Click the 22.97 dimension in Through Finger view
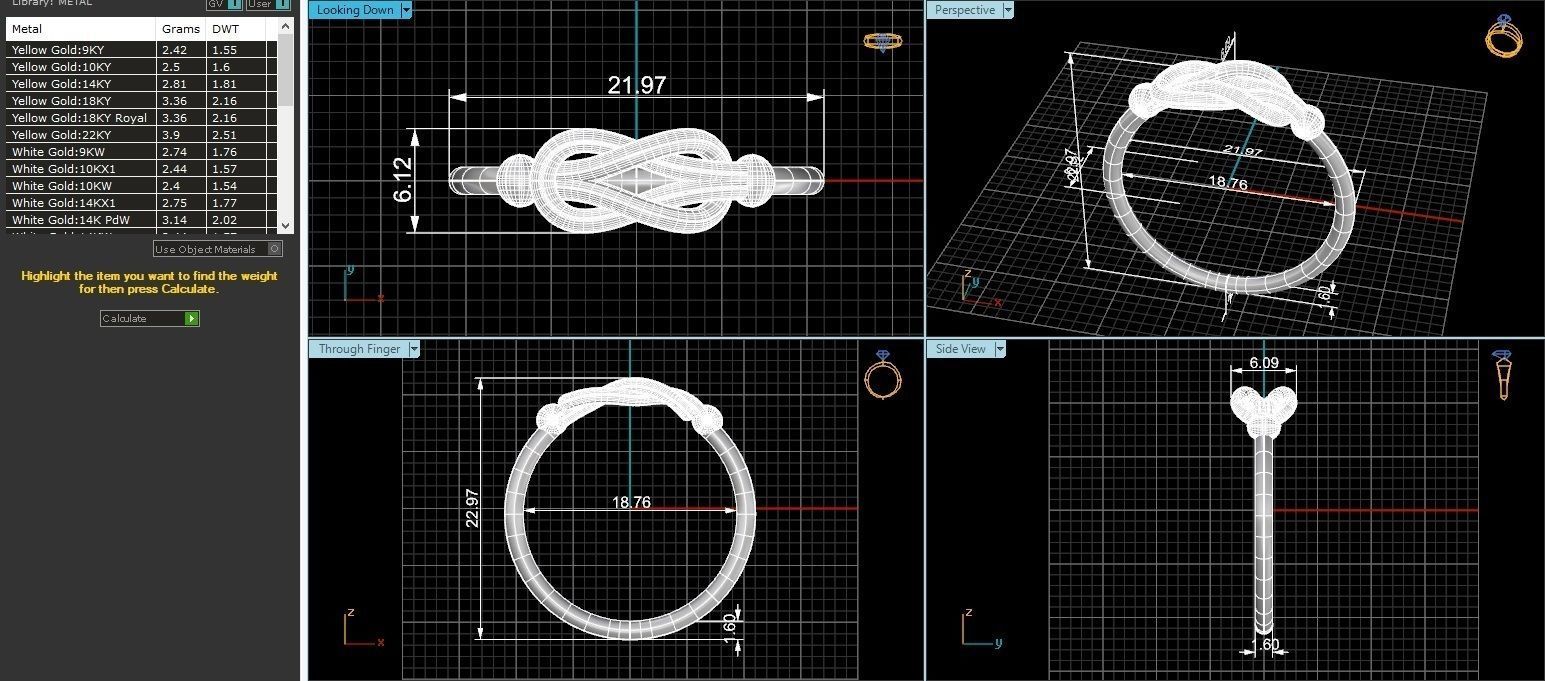This screenshot has width=1545, height=681. [x=472, y=508]
